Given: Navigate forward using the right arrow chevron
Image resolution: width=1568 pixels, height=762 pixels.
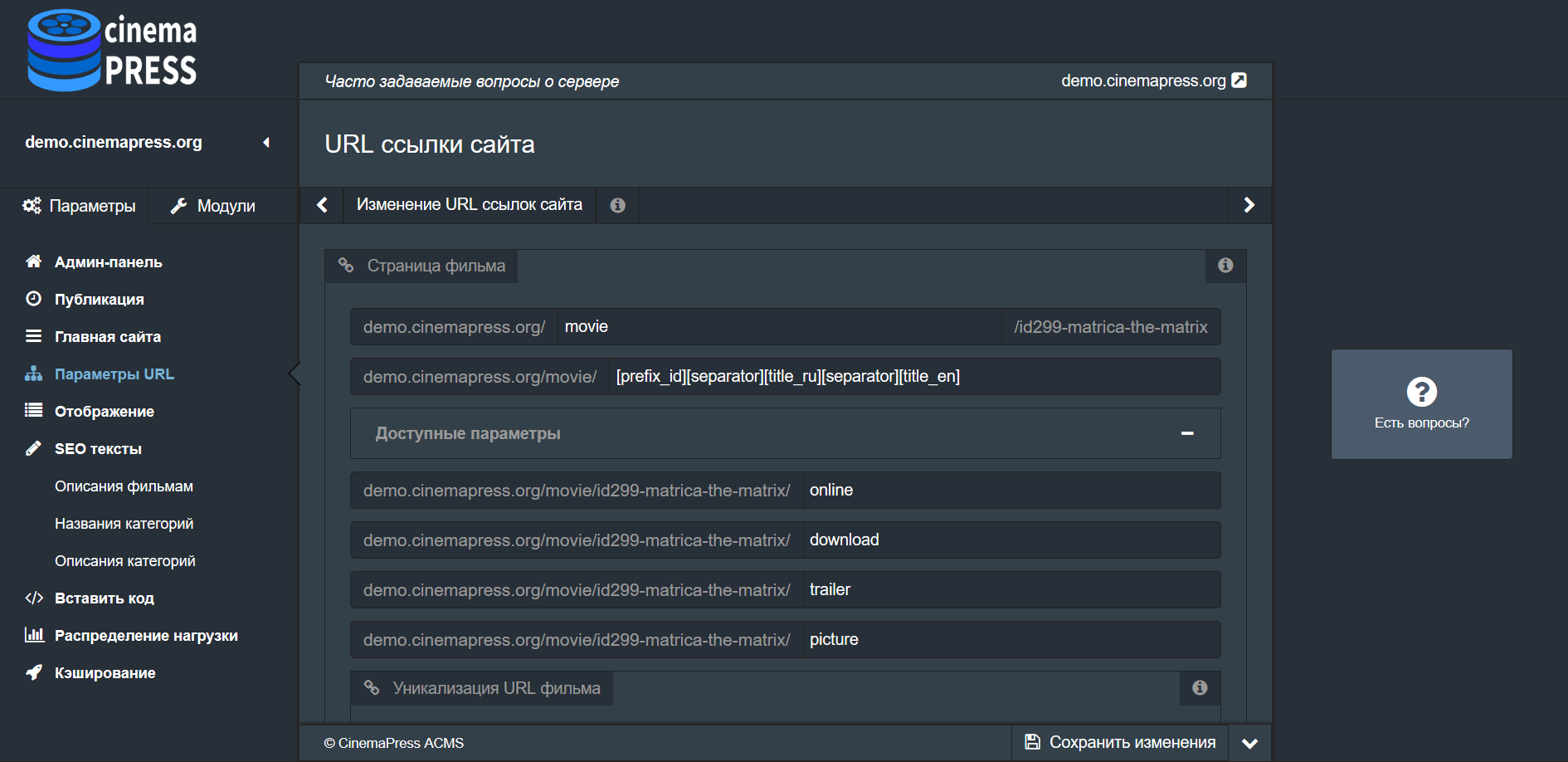Looking at the screenshot, I should [x=1249, y=205].
